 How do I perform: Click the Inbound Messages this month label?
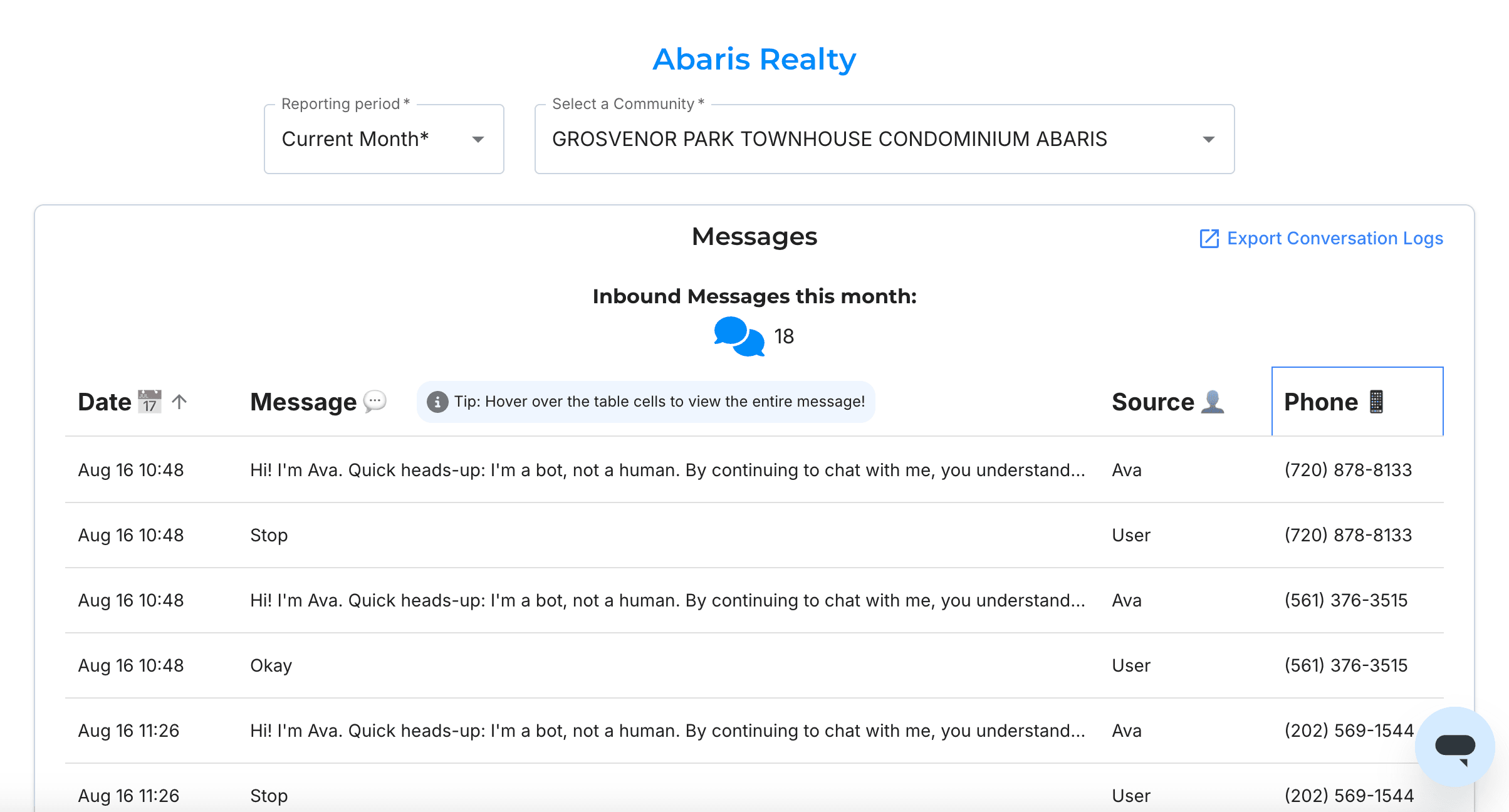(x=754, y=296)
